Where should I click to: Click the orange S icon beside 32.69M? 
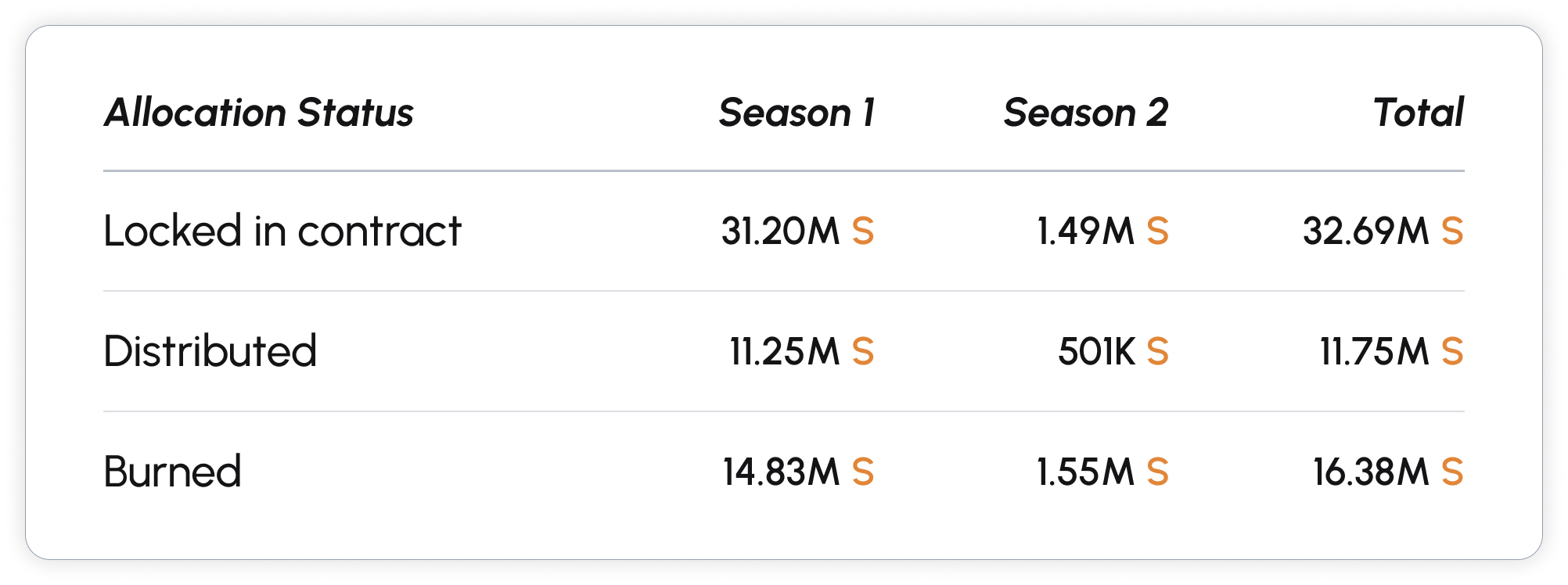point(1452,231)
